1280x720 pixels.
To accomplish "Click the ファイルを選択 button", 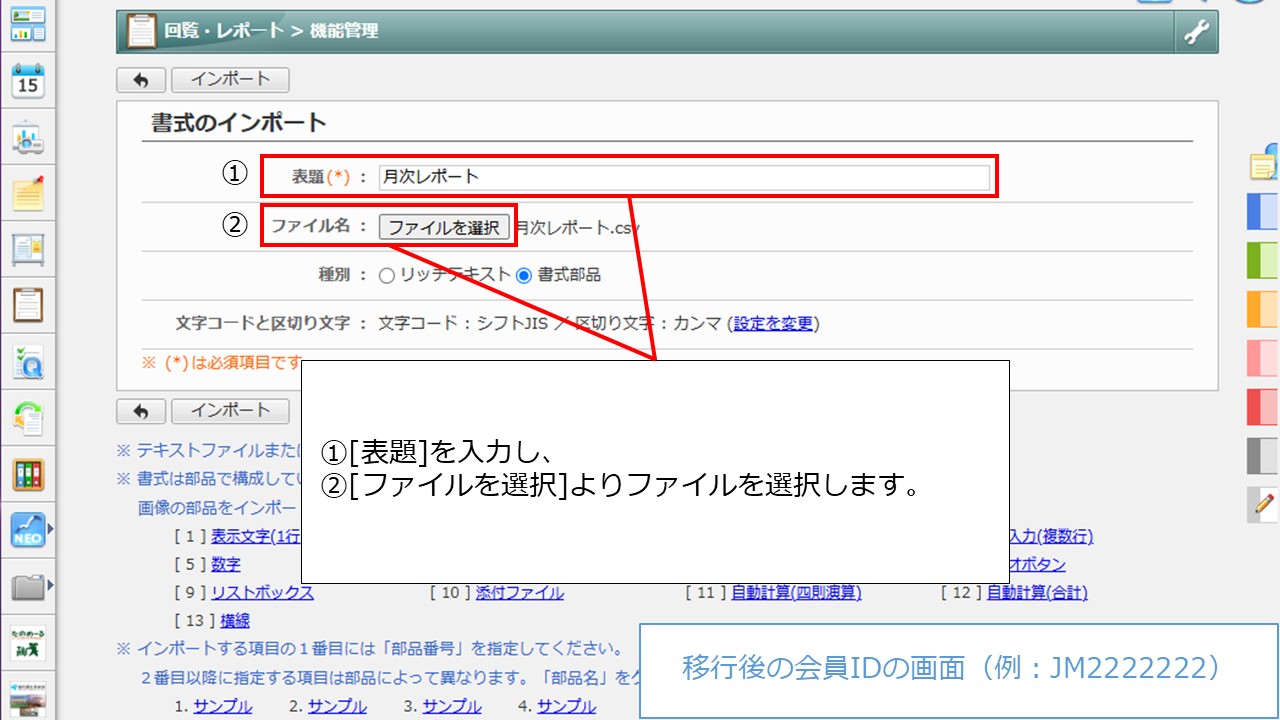I will click(444, 227).
